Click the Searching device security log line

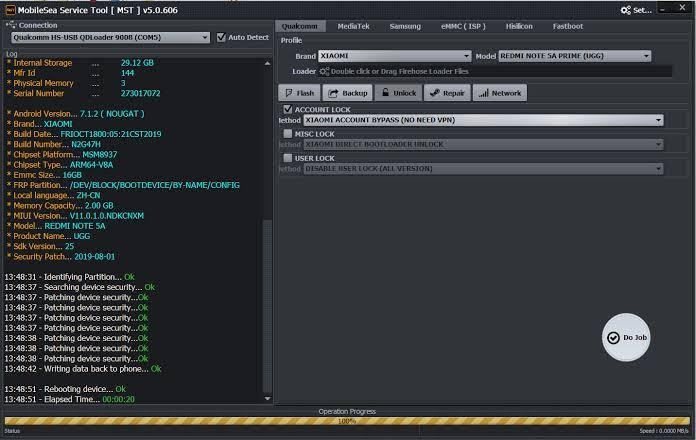click(79, 287)
